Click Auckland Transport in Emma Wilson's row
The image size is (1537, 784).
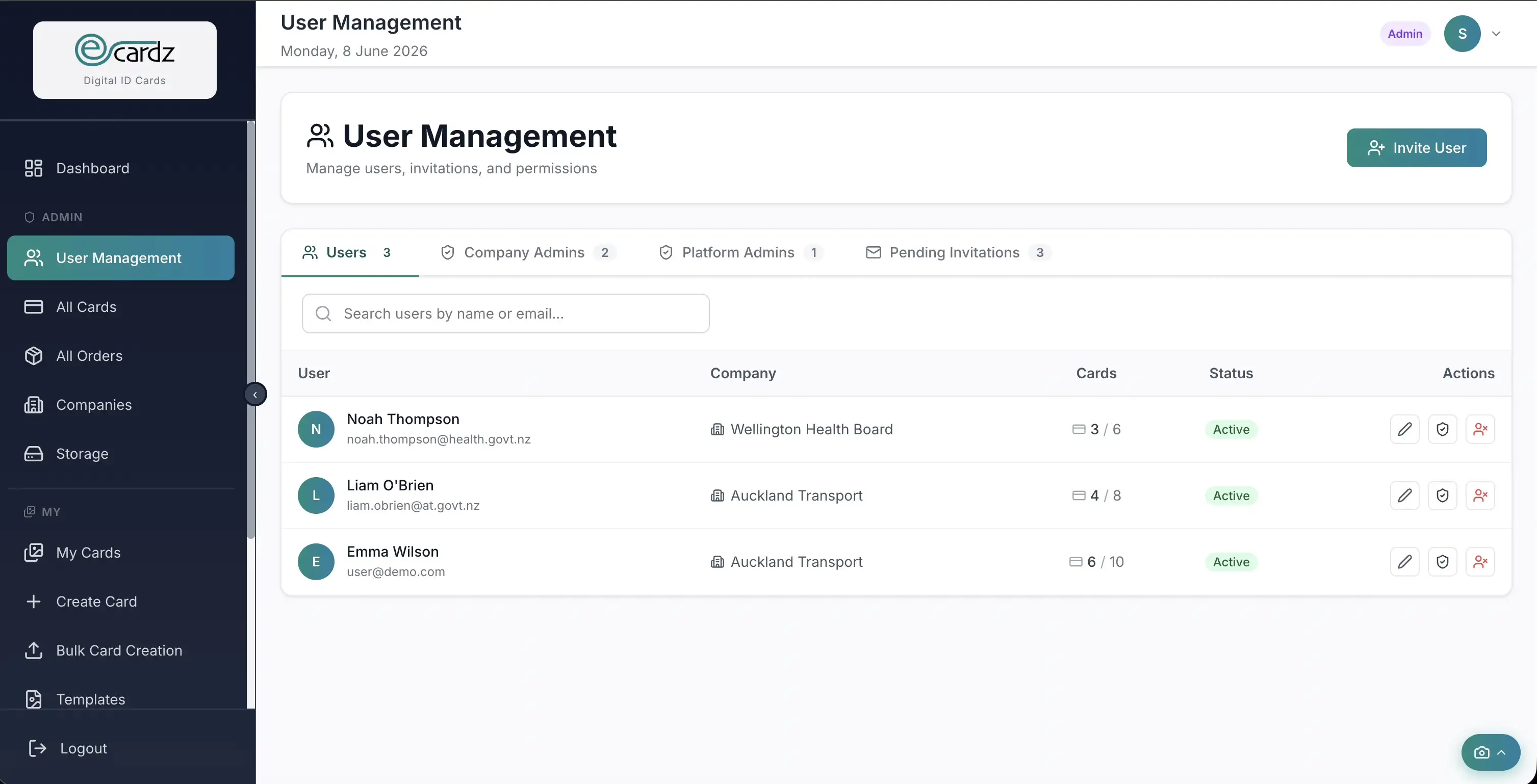(797, 561)
